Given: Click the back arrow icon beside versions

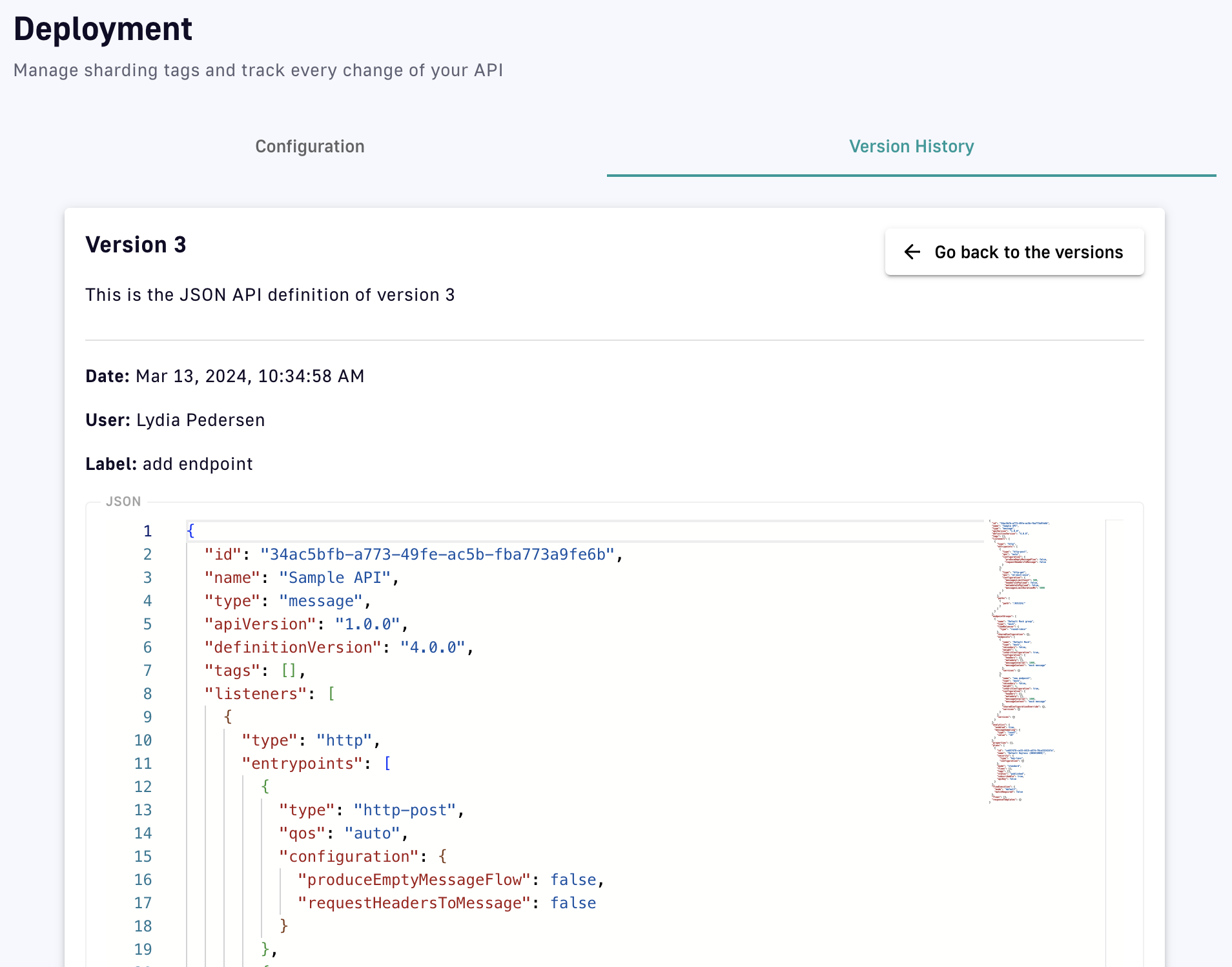Looking at the screenshot, I should pos(912,252).
